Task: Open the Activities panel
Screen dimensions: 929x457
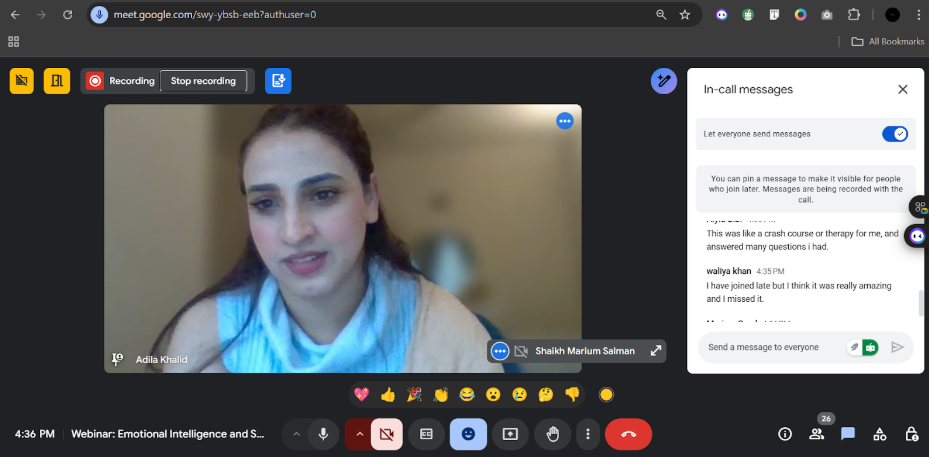Action: coord(880,434)
